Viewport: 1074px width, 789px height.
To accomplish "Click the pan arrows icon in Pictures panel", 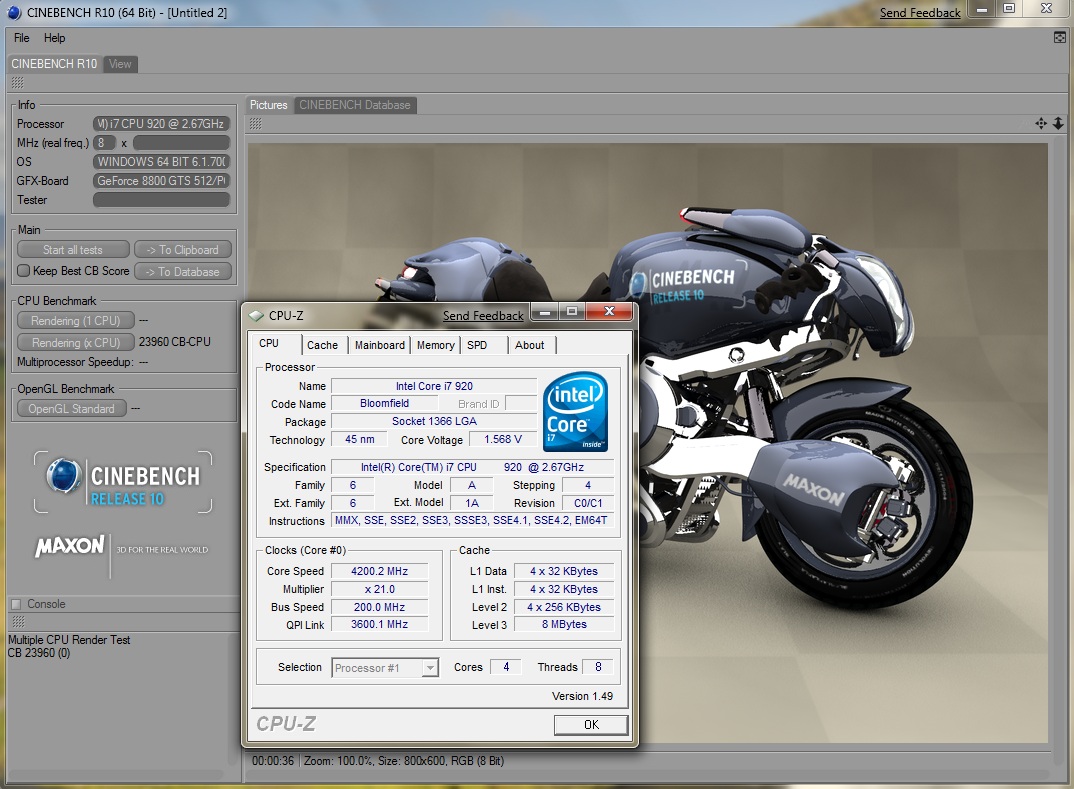I will click(1041, 123).
